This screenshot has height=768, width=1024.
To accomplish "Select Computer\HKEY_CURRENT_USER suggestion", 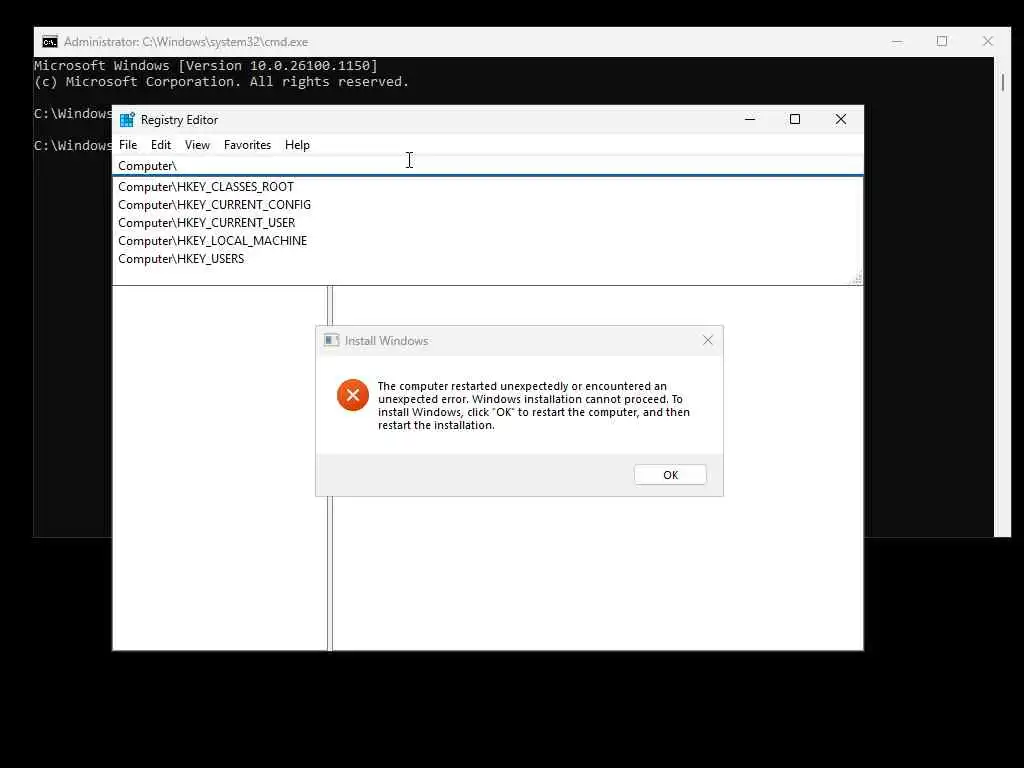I will (x=488, y=223).
